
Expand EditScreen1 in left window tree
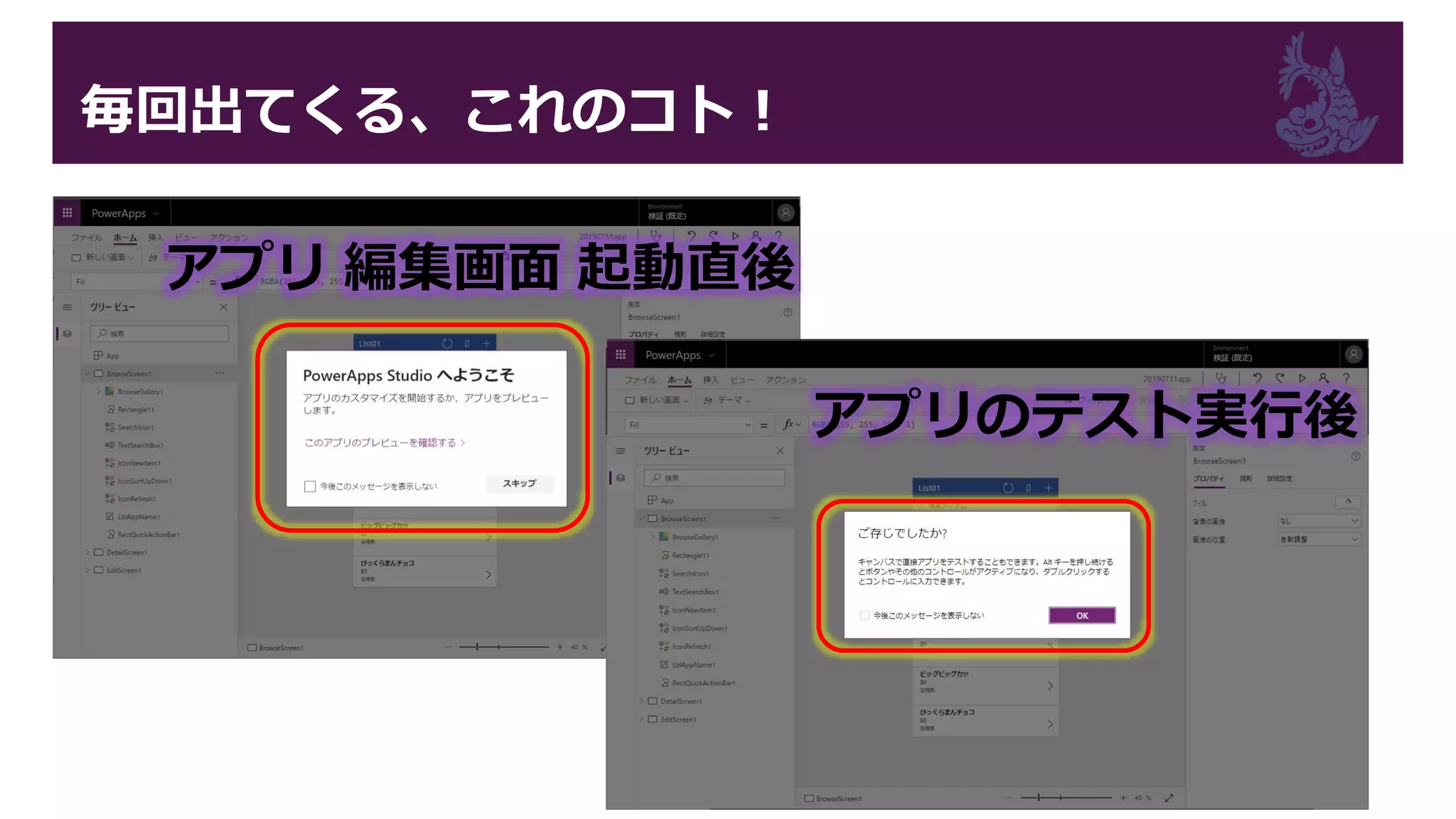tap(87, 570)
